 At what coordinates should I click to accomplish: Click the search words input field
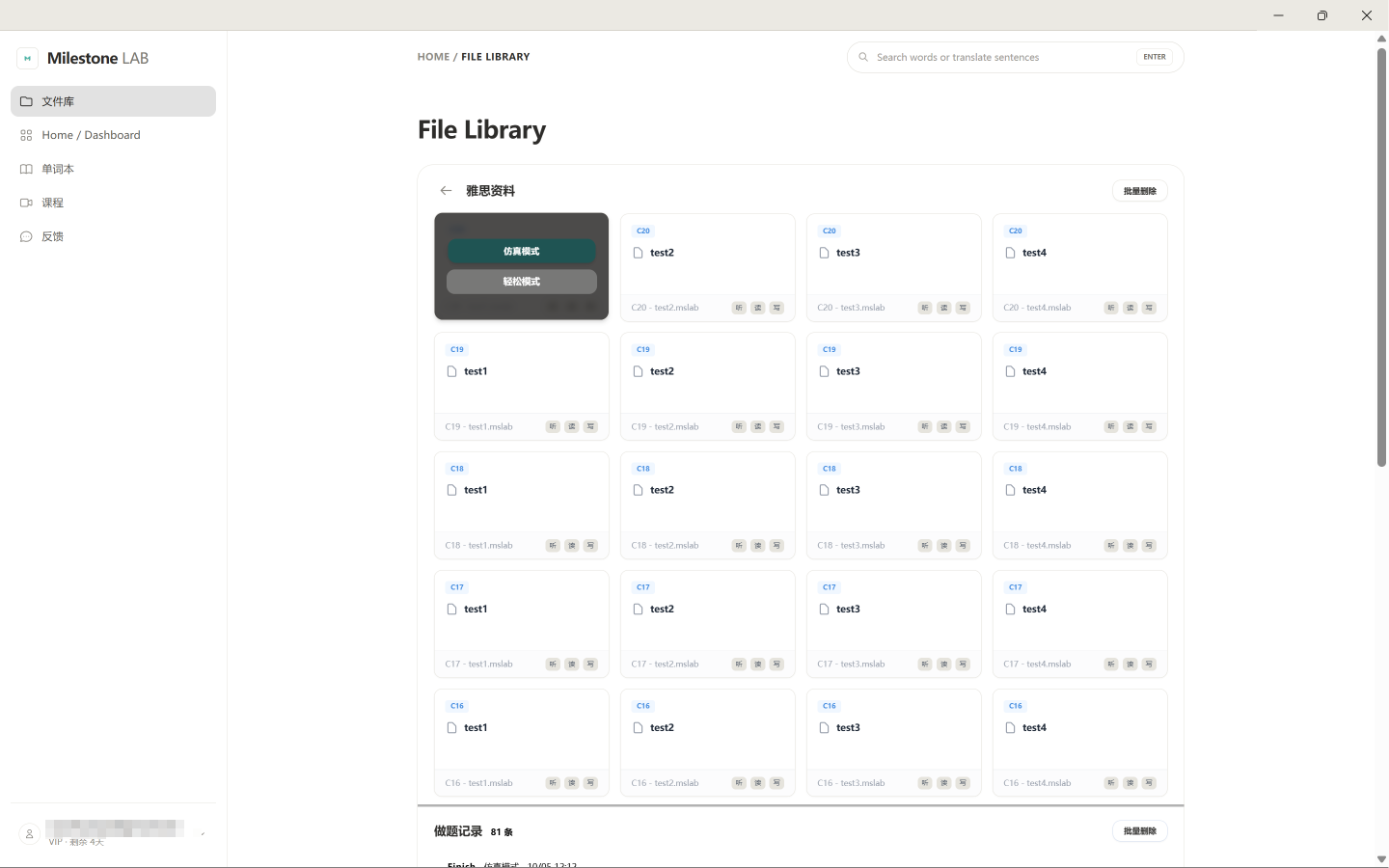pos(1003,58)
